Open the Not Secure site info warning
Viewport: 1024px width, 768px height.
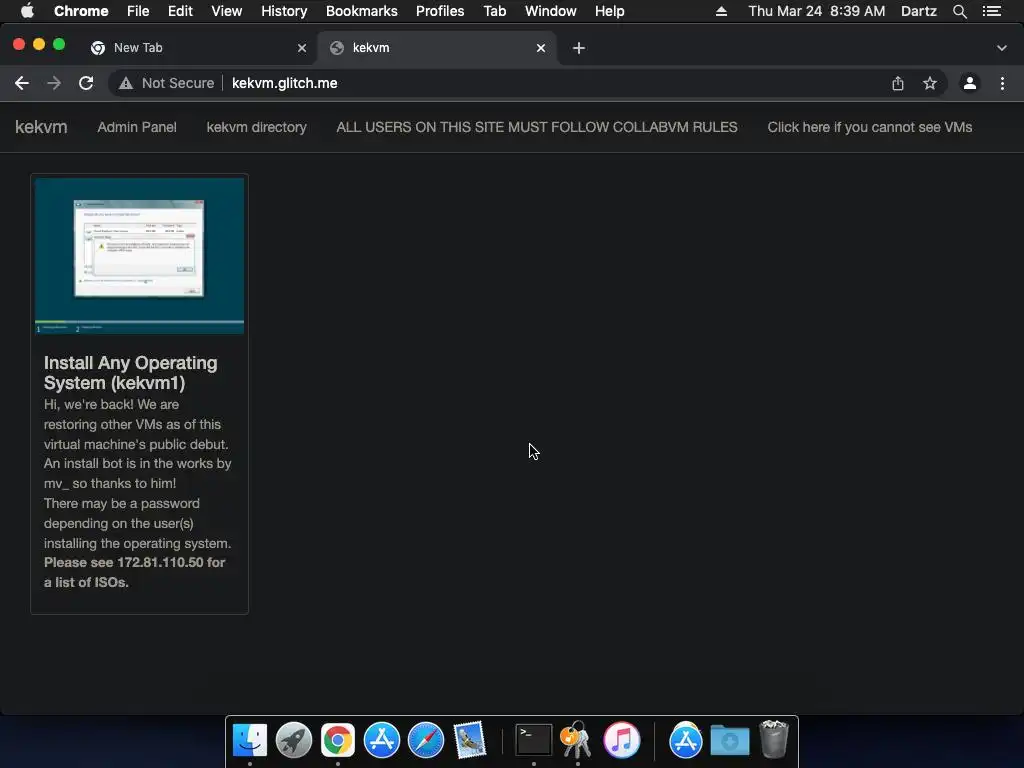point(167,83)
